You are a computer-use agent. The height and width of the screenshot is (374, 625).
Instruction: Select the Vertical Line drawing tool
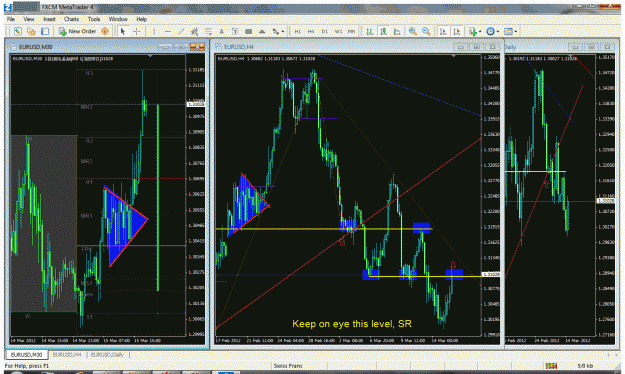154,31
